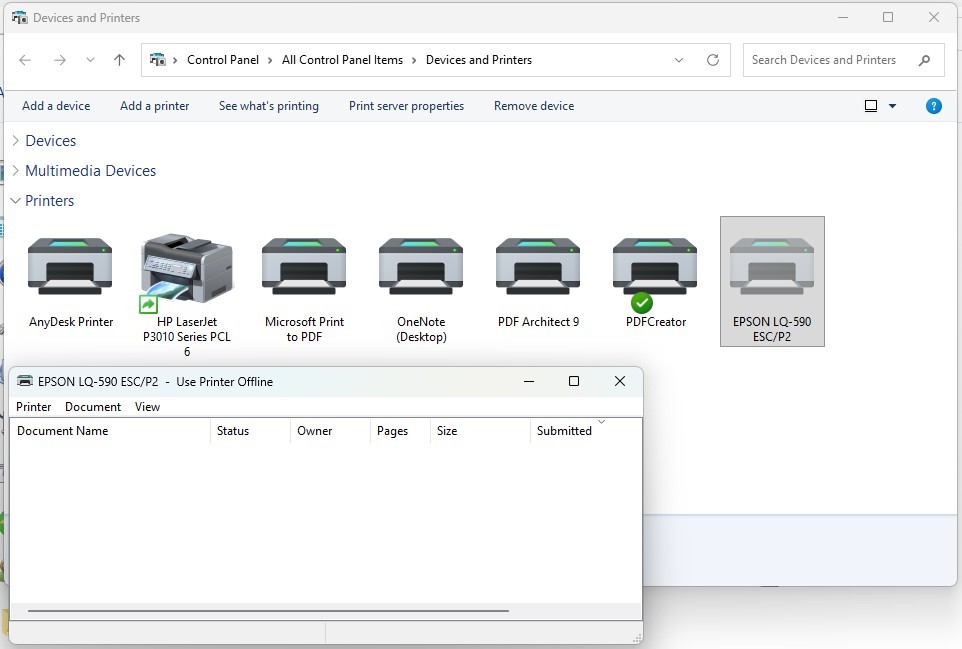Open the Printer menu in queue window
The height and width of the screenshot is (649, 962).
click(x=34, y=407)
